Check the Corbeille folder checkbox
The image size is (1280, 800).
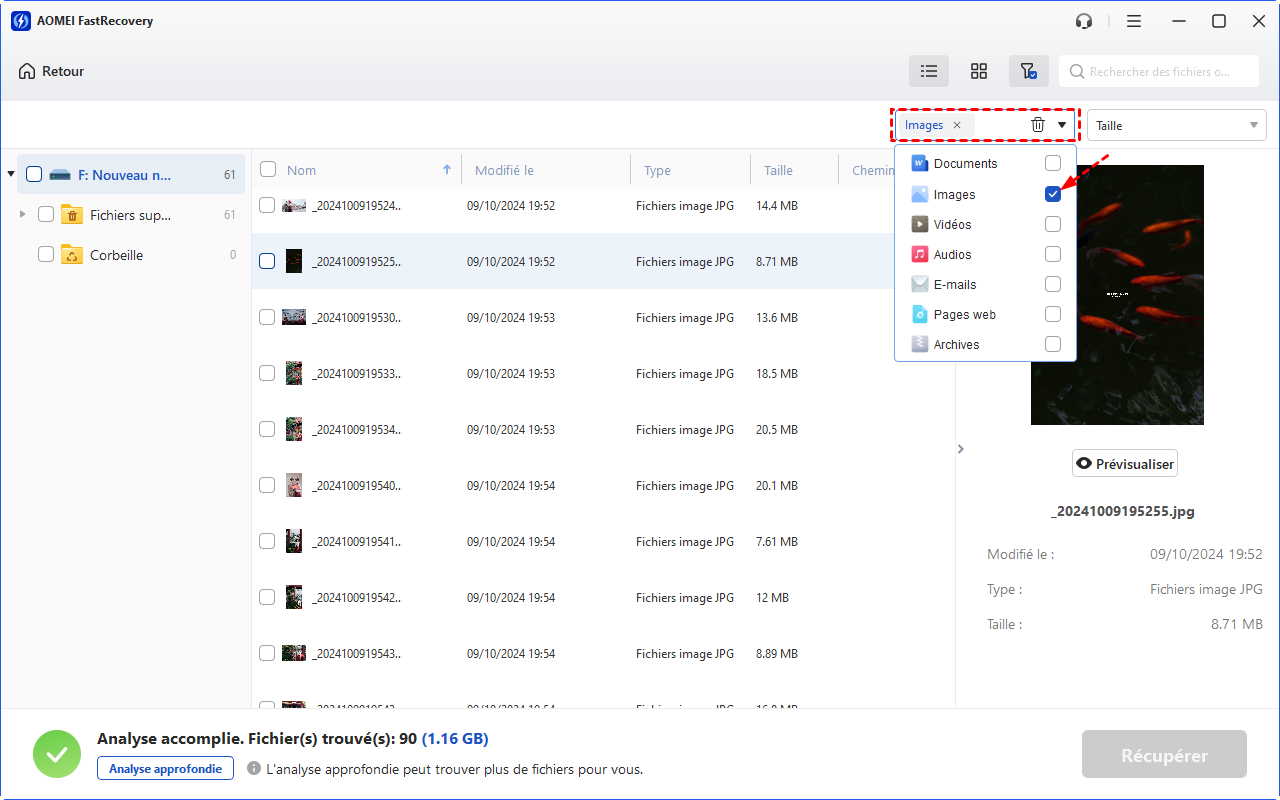coord(46,255)
